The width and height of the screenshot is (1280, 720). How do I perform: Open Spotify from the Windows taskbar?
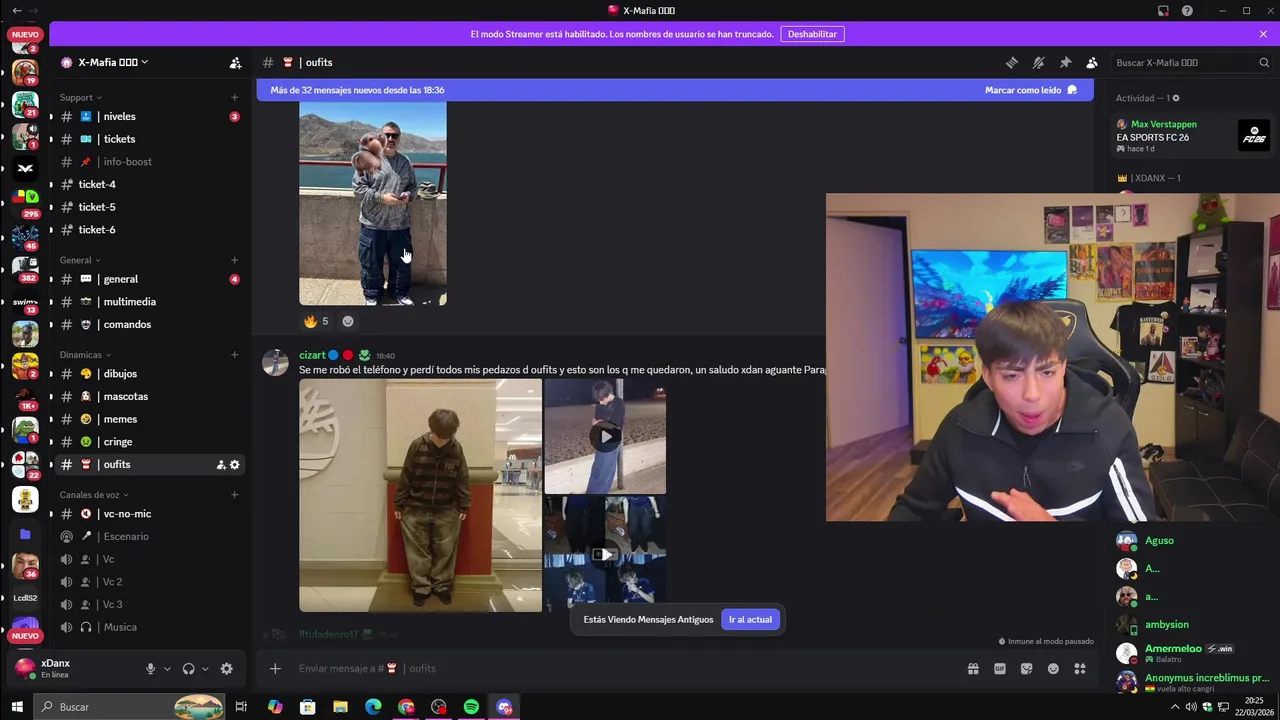point(471,707)
